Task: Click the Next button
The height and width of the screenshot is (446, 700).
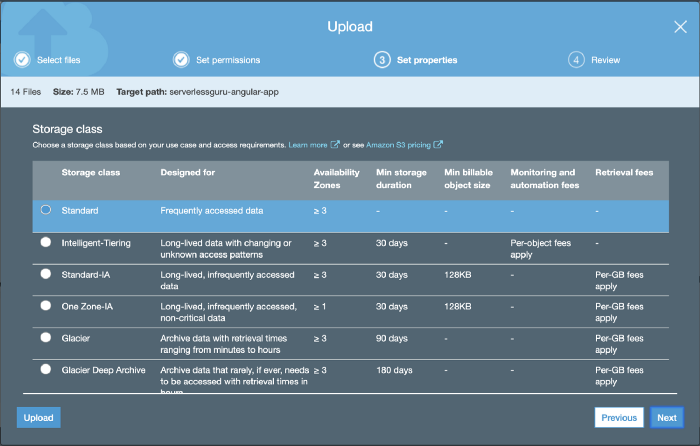Action: click(x=667, y=417)
